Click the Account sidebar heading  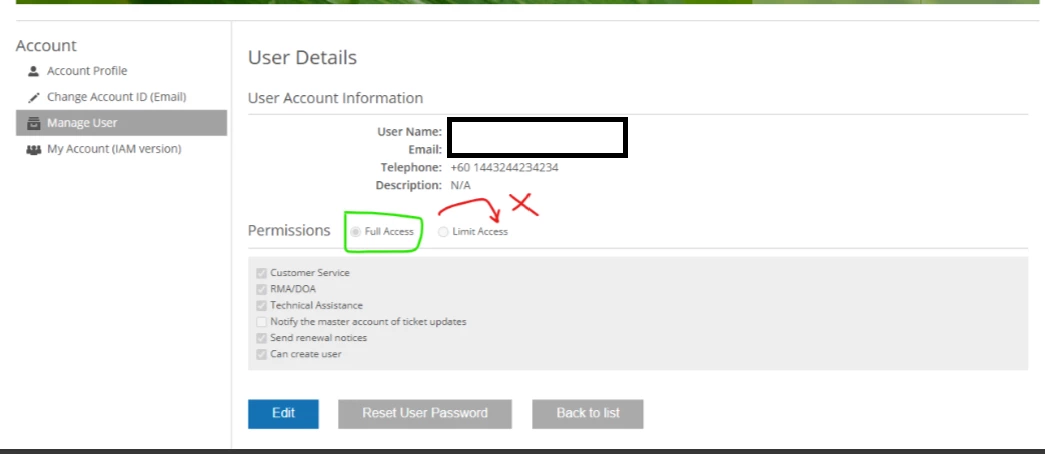47,45
